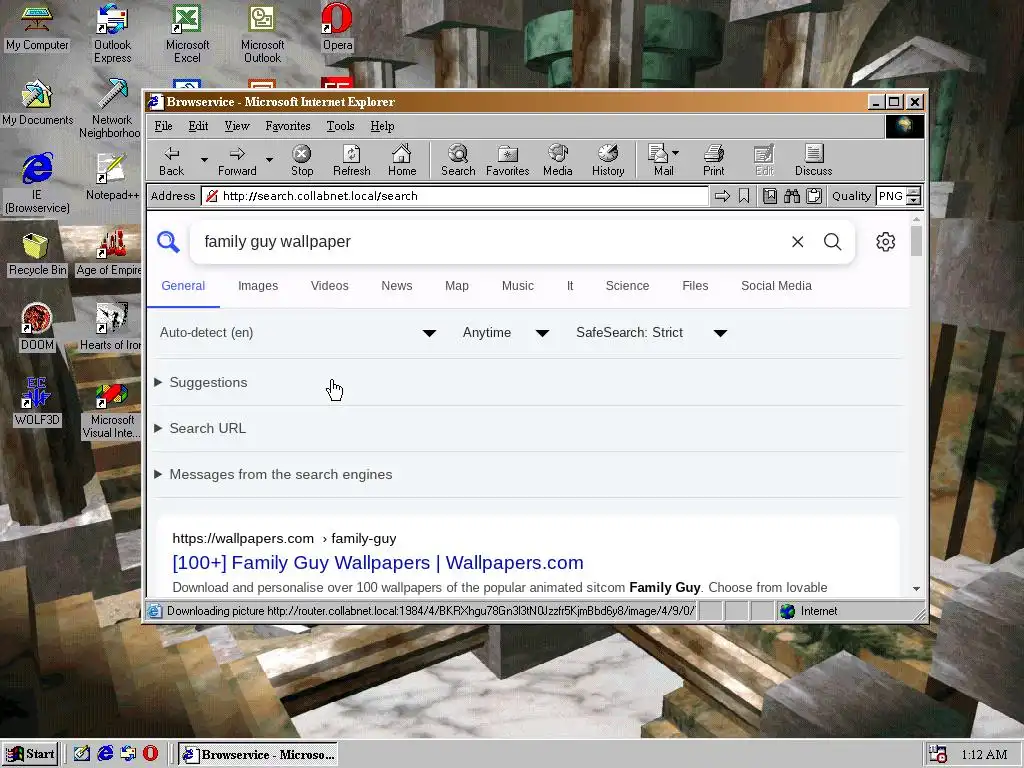Open the Favorites toolbar button

507,161
